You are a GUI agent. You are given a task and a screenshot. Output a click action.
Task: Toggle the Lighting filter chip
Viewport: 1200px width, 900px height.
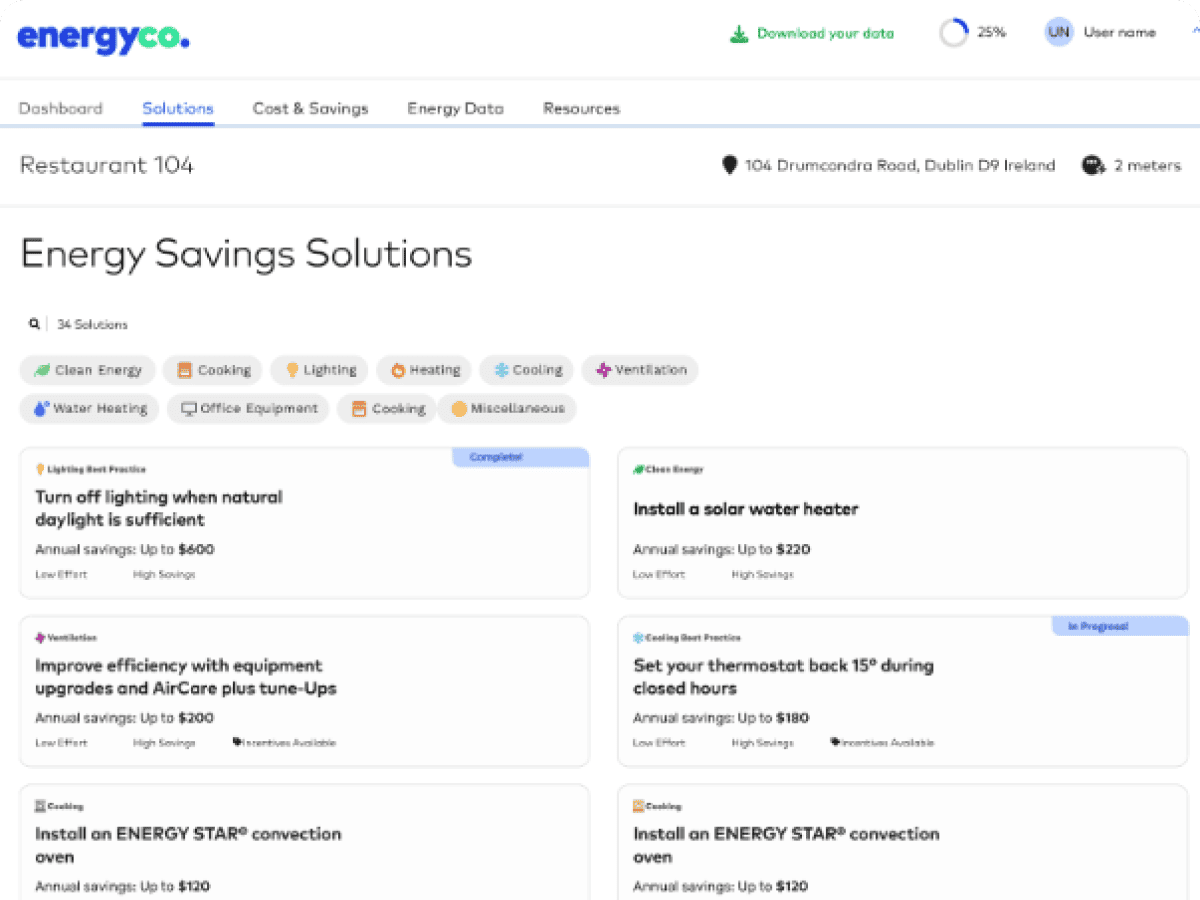click(x=320, y=370)
